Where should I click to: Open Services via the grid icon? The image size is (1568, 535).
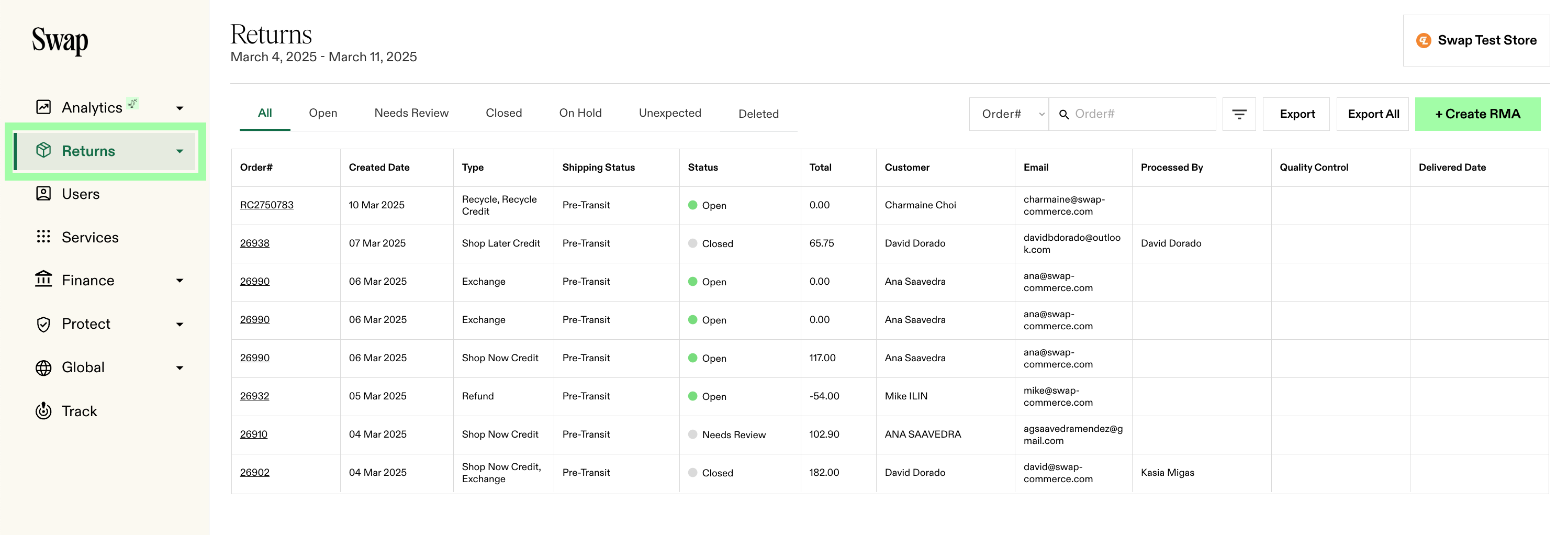[x=43, y=237]
